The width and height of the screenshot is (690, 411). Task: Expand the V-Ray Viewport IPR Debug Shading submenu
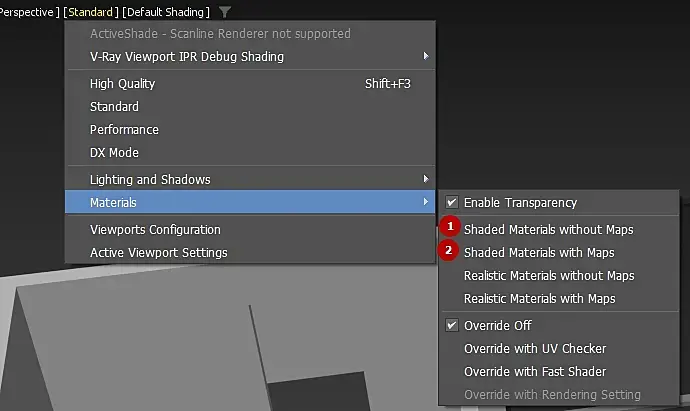coord(427,57)
